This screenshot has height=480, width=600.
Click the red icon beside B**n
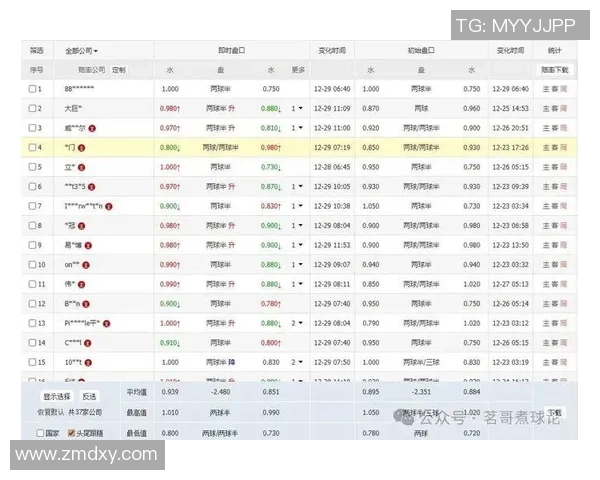[x=86, y=304]
